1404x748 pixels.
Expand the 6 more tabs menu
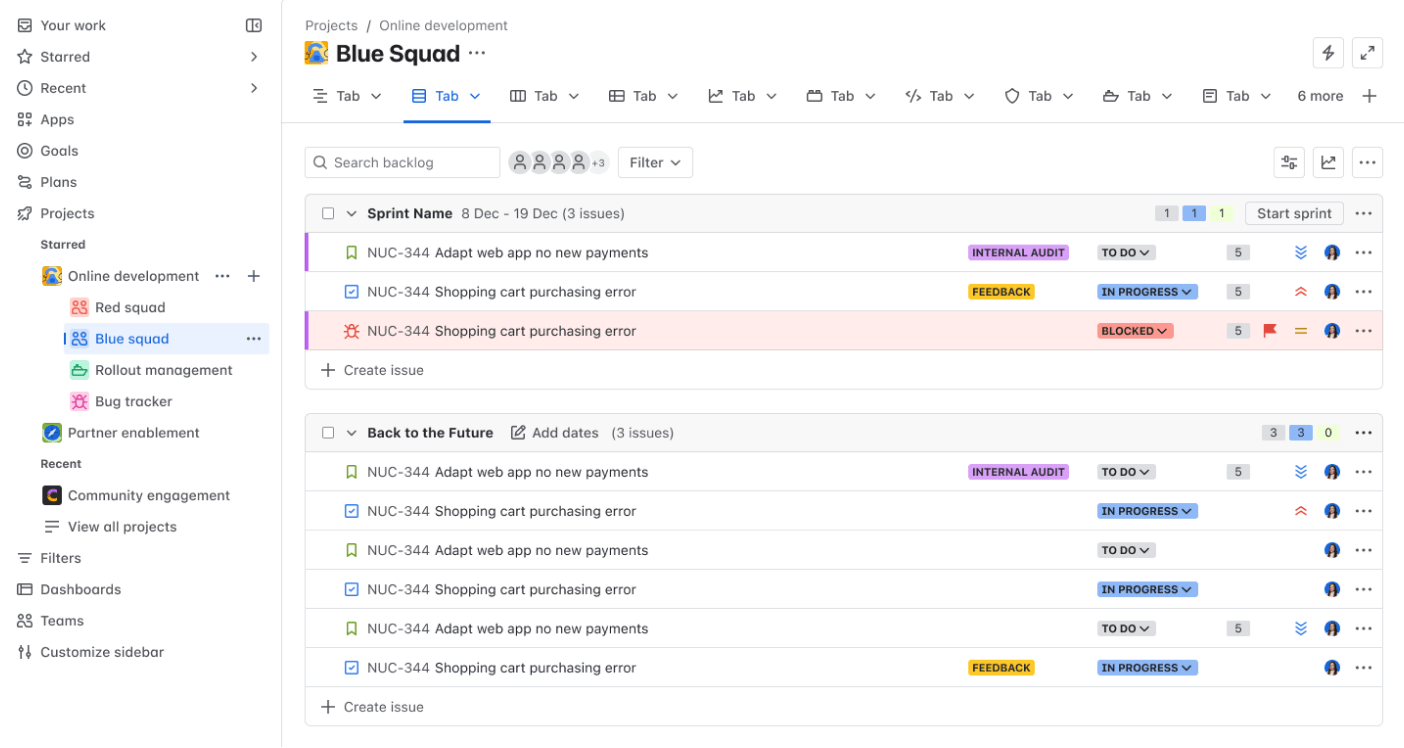point(1320,95)
